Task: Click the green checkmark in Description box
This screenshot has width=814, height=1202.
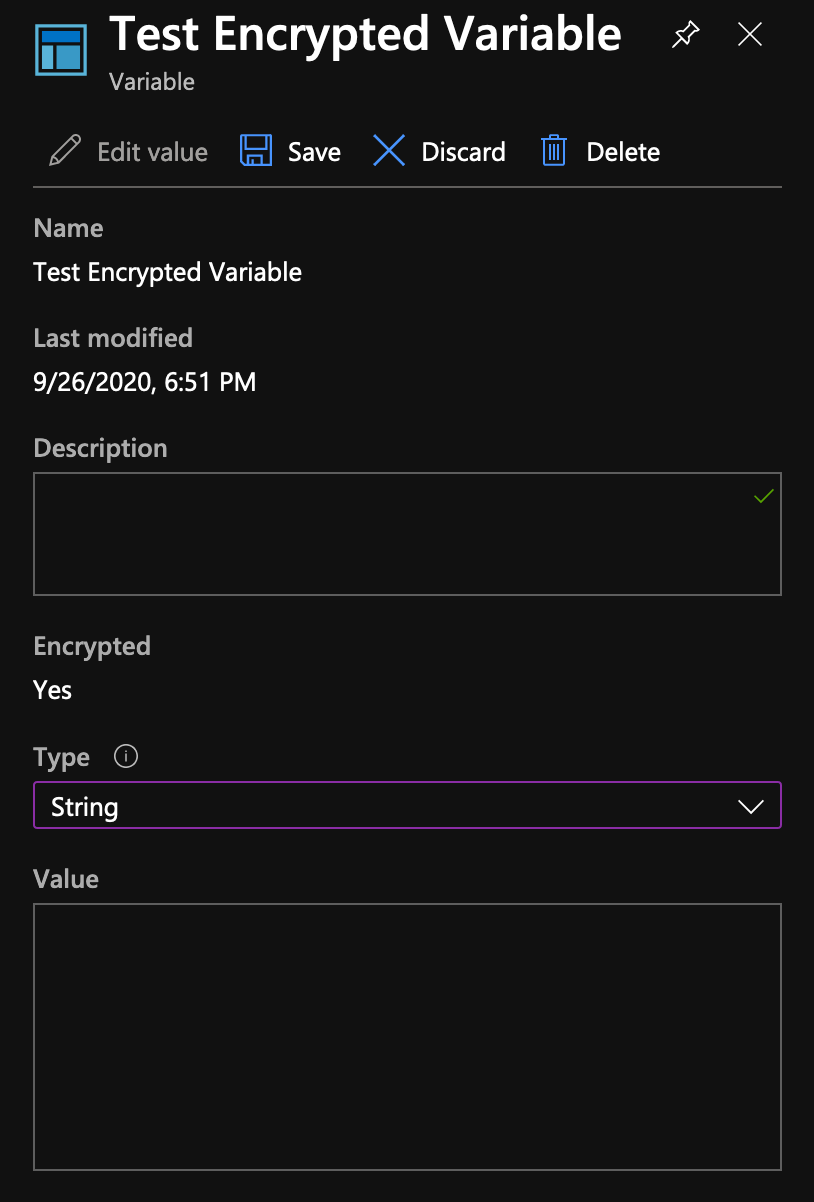Action: click(x=764, y=496)
